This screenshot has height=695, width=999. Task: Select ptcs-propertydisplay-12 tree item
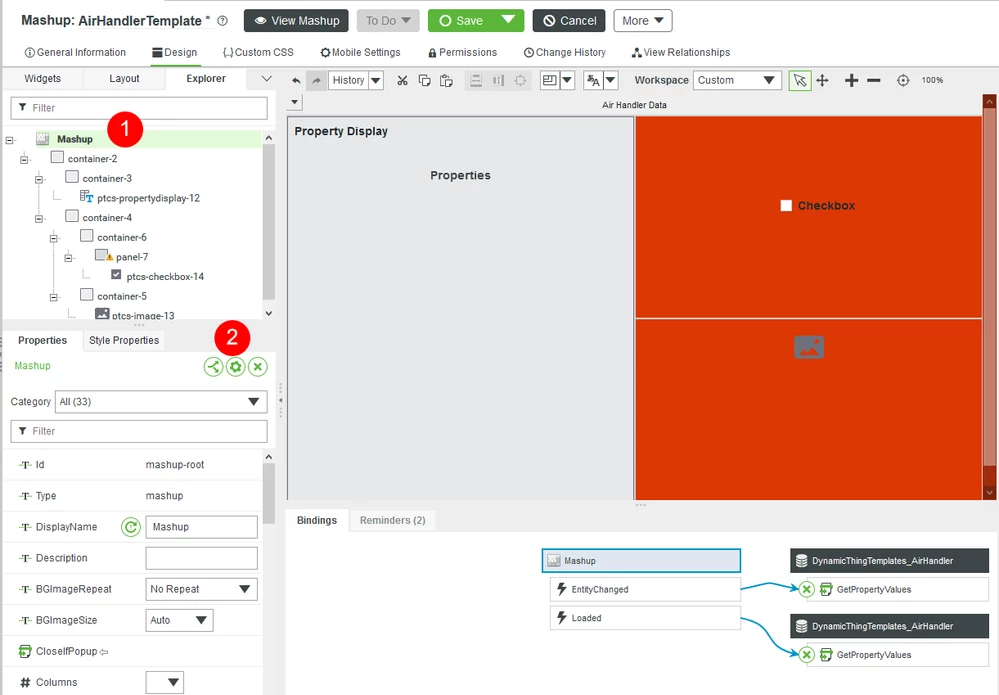(x=148, y=198)
